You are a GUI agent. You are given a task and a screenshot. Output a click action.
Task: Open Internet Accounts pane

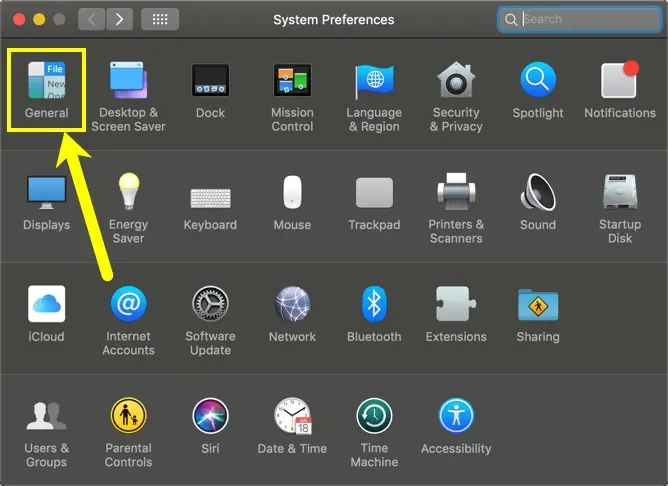coord(128,320)
